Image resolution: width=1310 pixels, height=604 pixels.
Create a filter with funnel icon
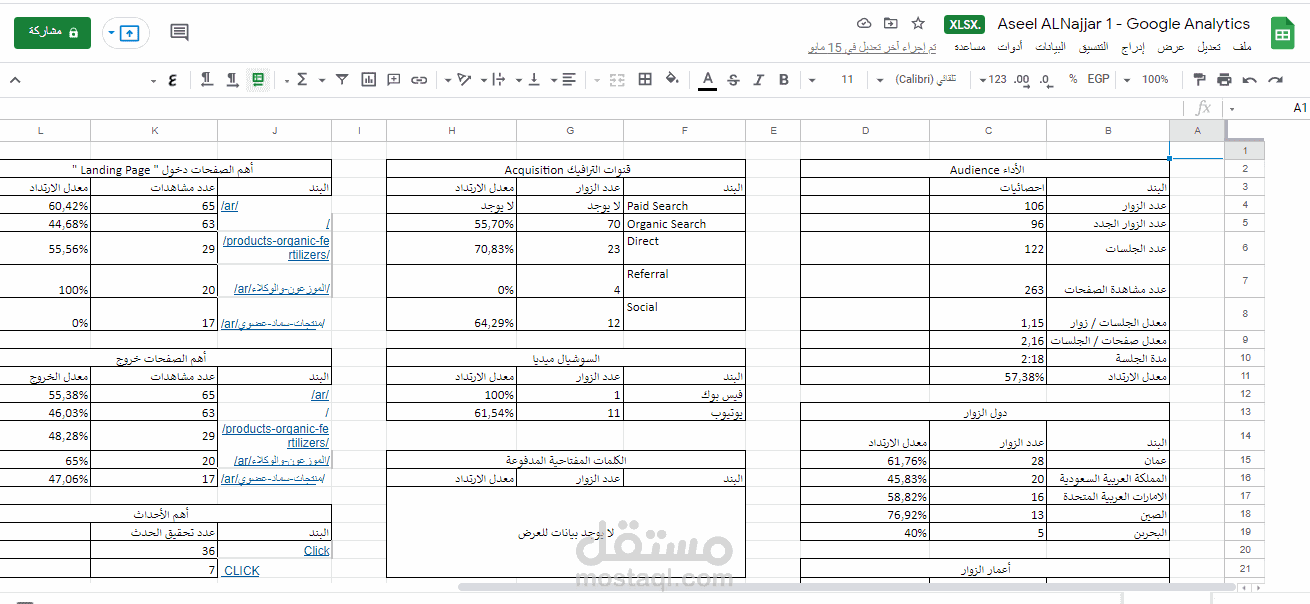(x=342, y=79)
